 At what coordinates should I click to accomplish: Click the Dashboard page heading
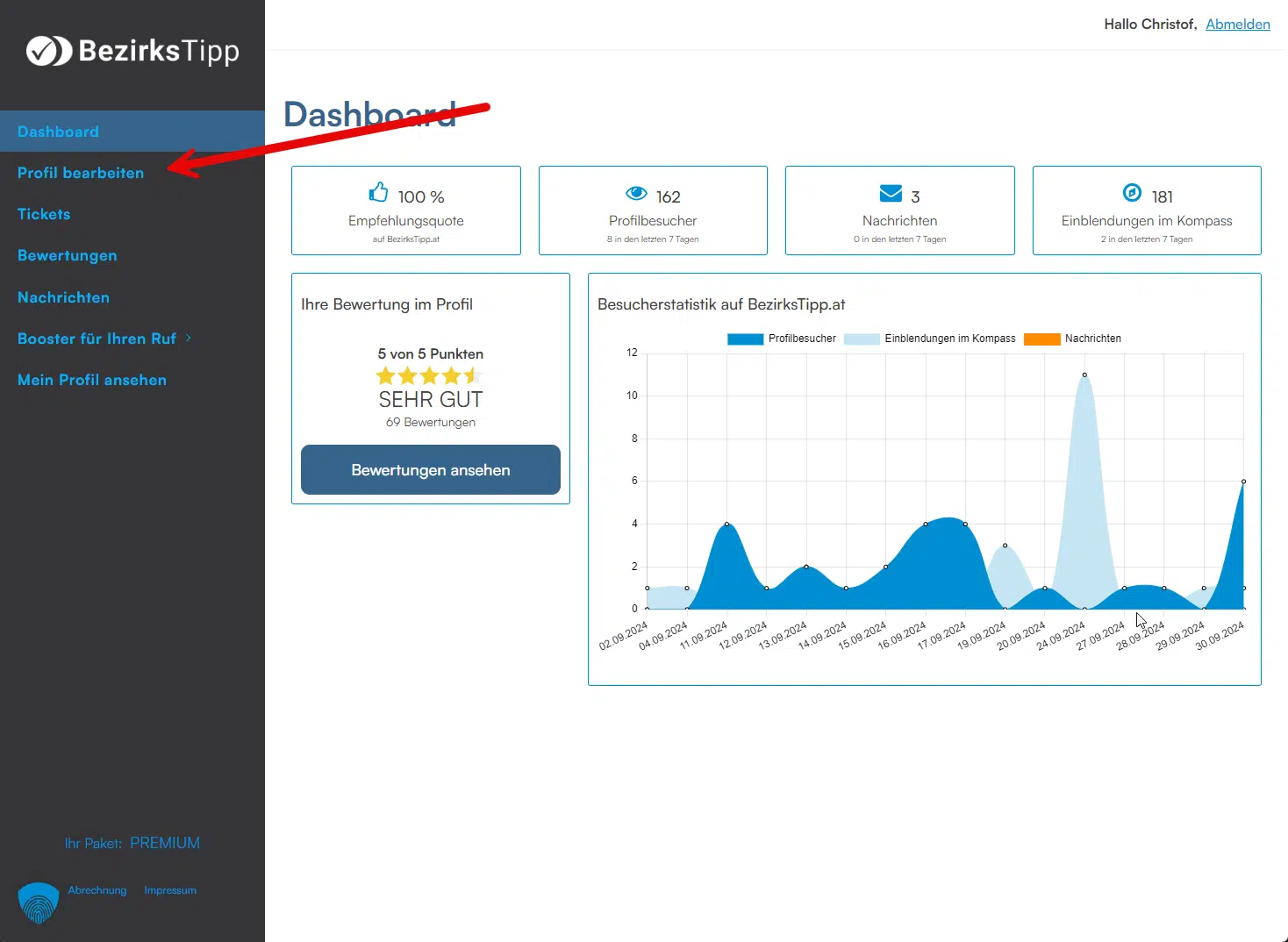pos(370,115)
